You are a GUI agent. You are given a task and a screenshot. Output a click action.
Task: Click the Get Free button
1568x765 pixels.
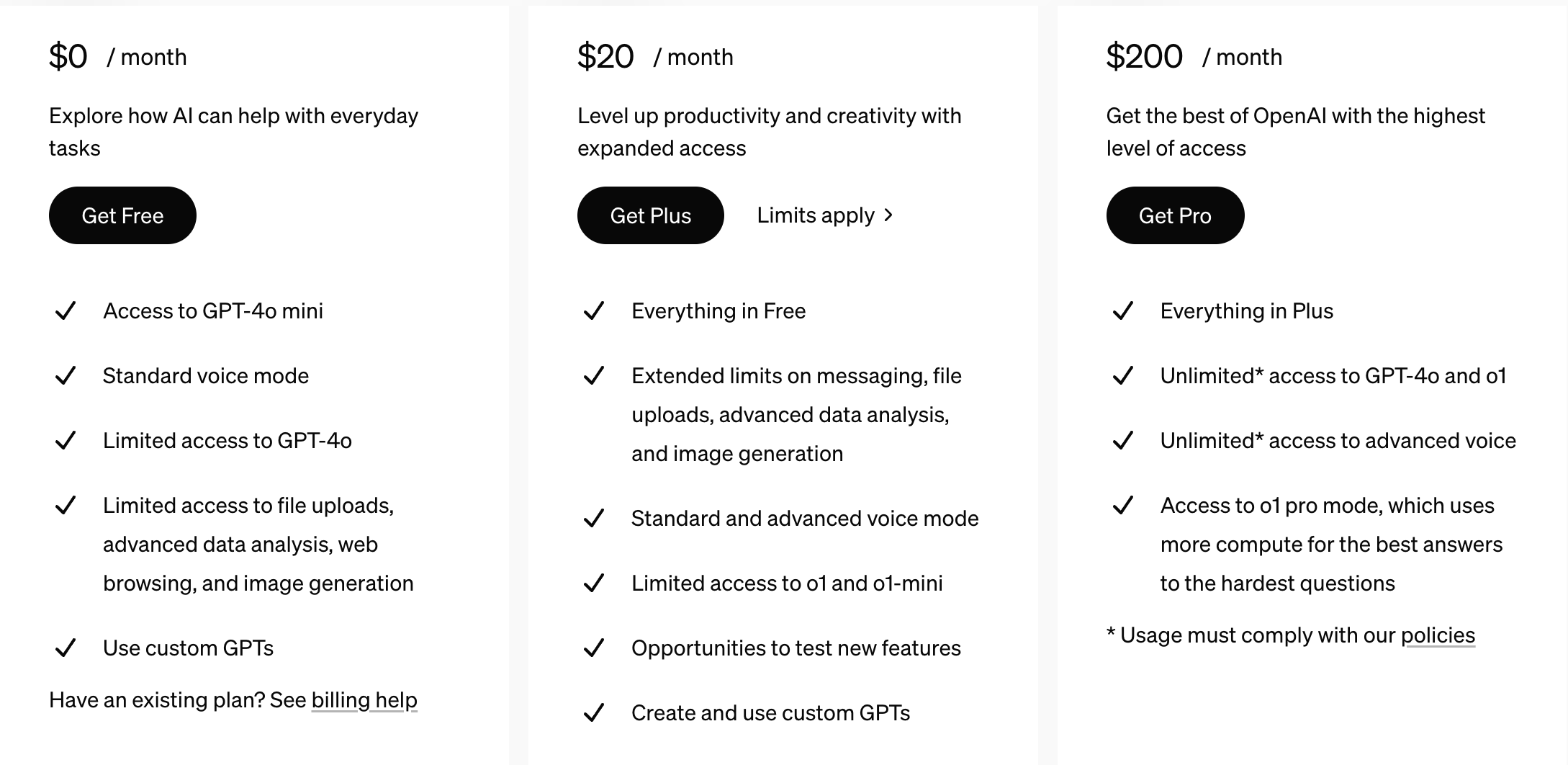[122, 215]
